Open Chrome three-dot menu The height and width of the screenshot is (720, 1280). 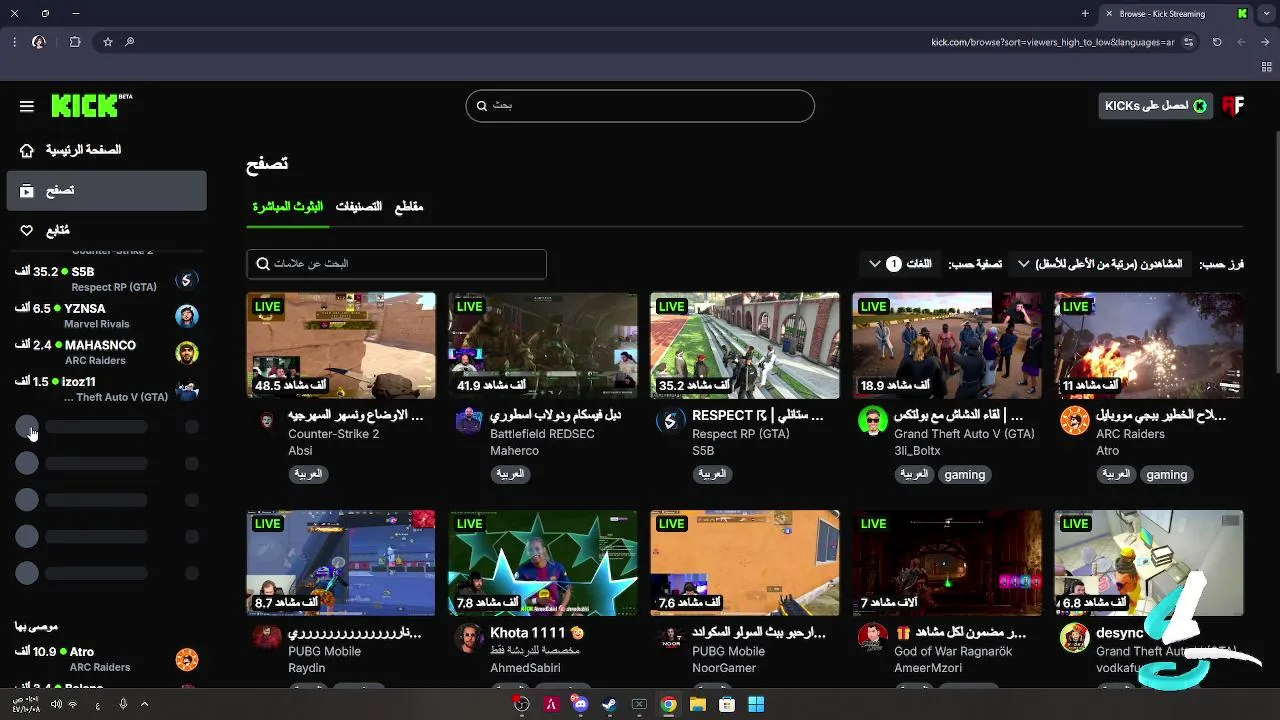pyautogui.click(x=14, y=42)
